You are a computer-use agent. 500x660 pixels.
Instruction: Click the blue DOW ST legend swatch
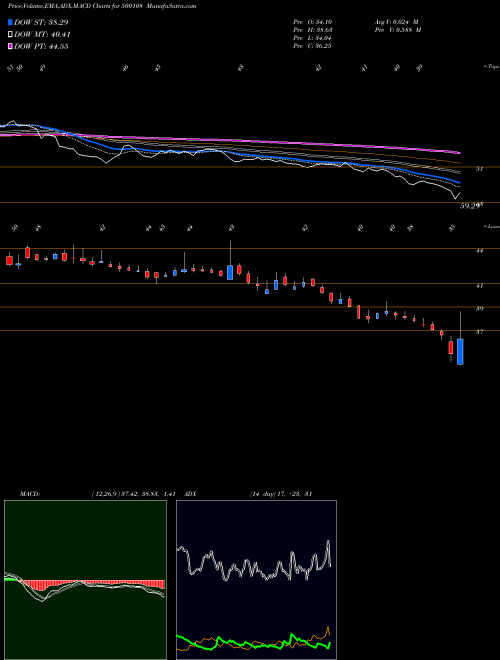(10, 22)
